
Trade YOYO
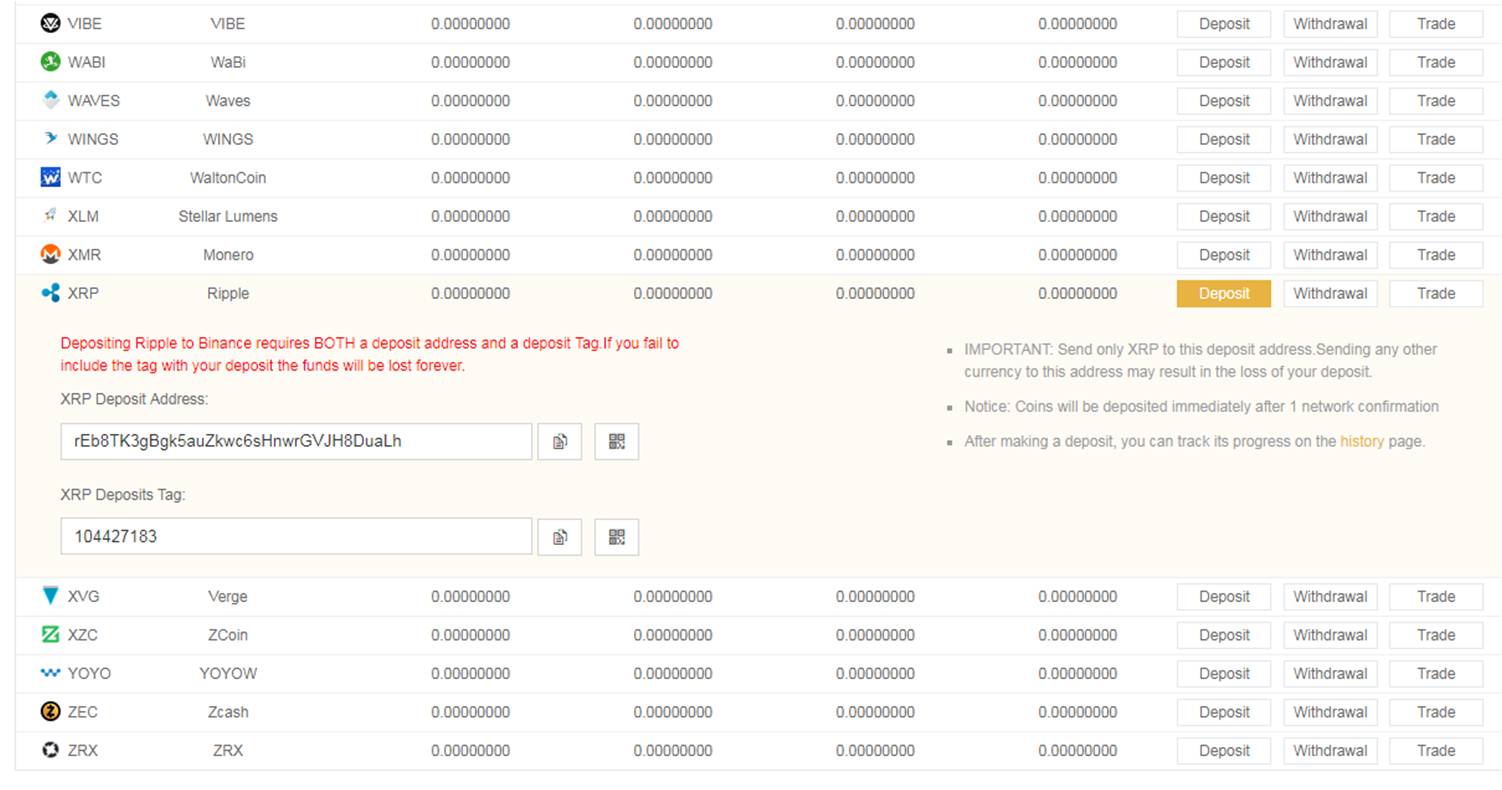pyautogui.click(x=1436, y=673)
